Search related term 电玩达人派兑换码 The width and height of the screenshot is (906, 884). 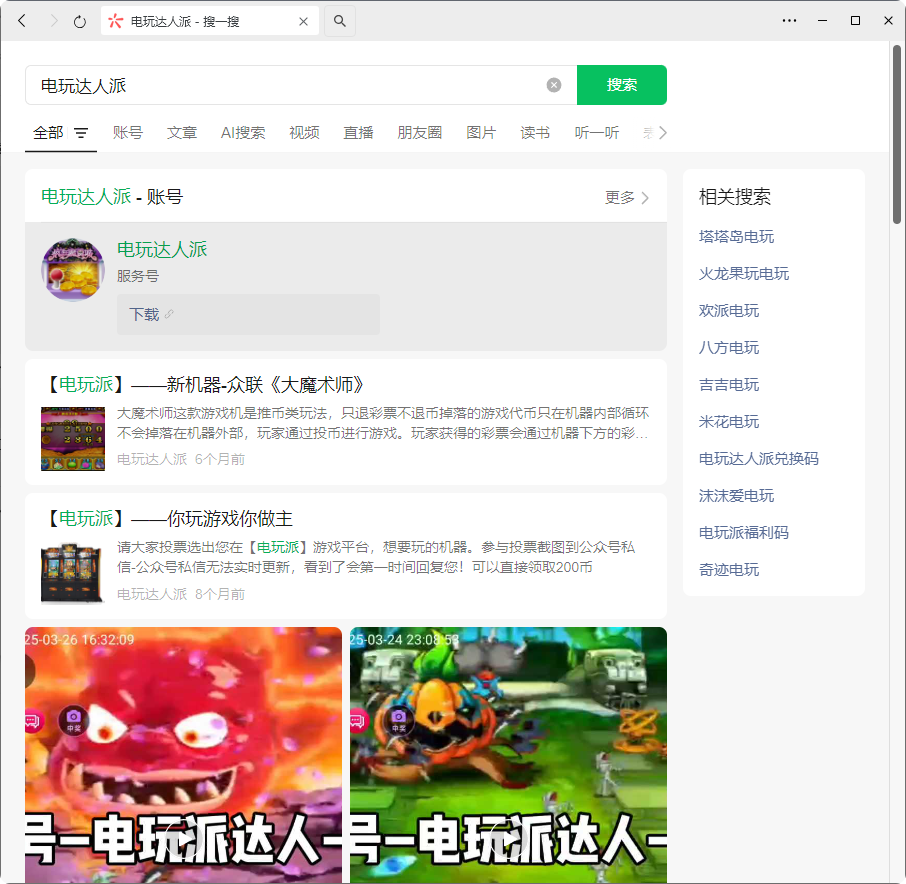click(x=759, y=458)
